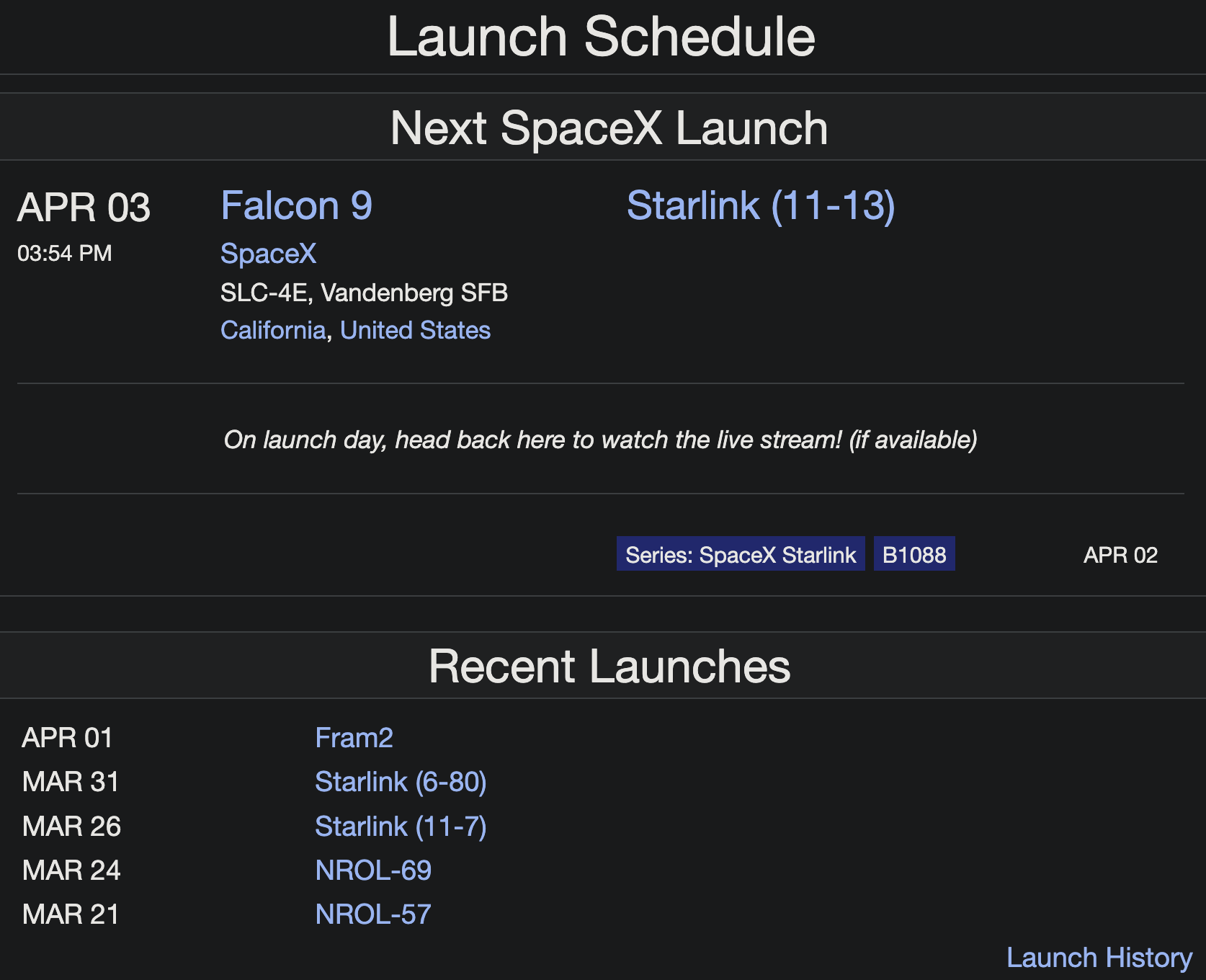Open the Starlink (6-80) recent launch

[401, 782]
